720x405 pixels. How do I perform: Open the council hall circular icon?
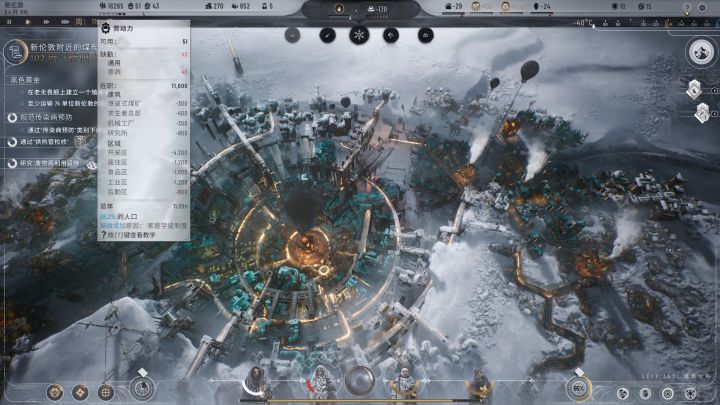(142, 388)
